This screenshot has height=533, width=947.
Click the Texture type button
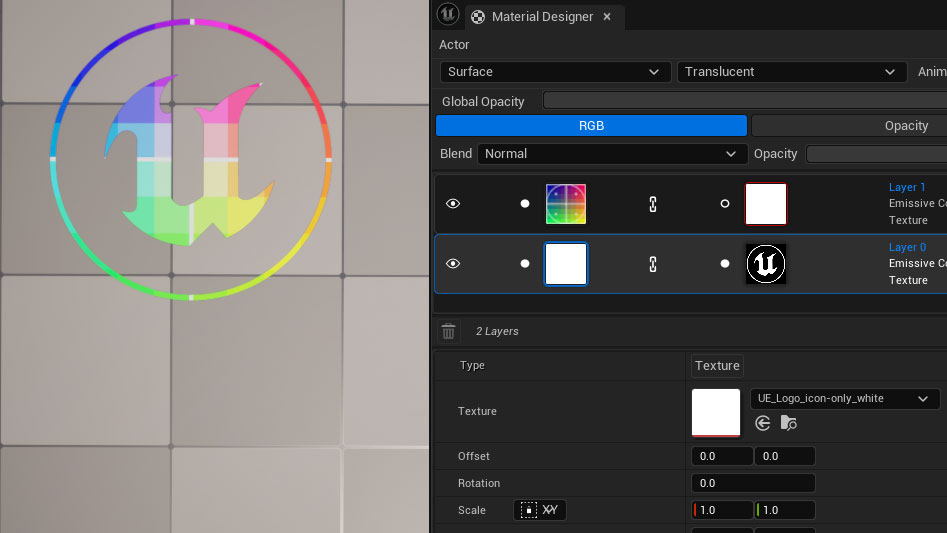coord(717,366)
